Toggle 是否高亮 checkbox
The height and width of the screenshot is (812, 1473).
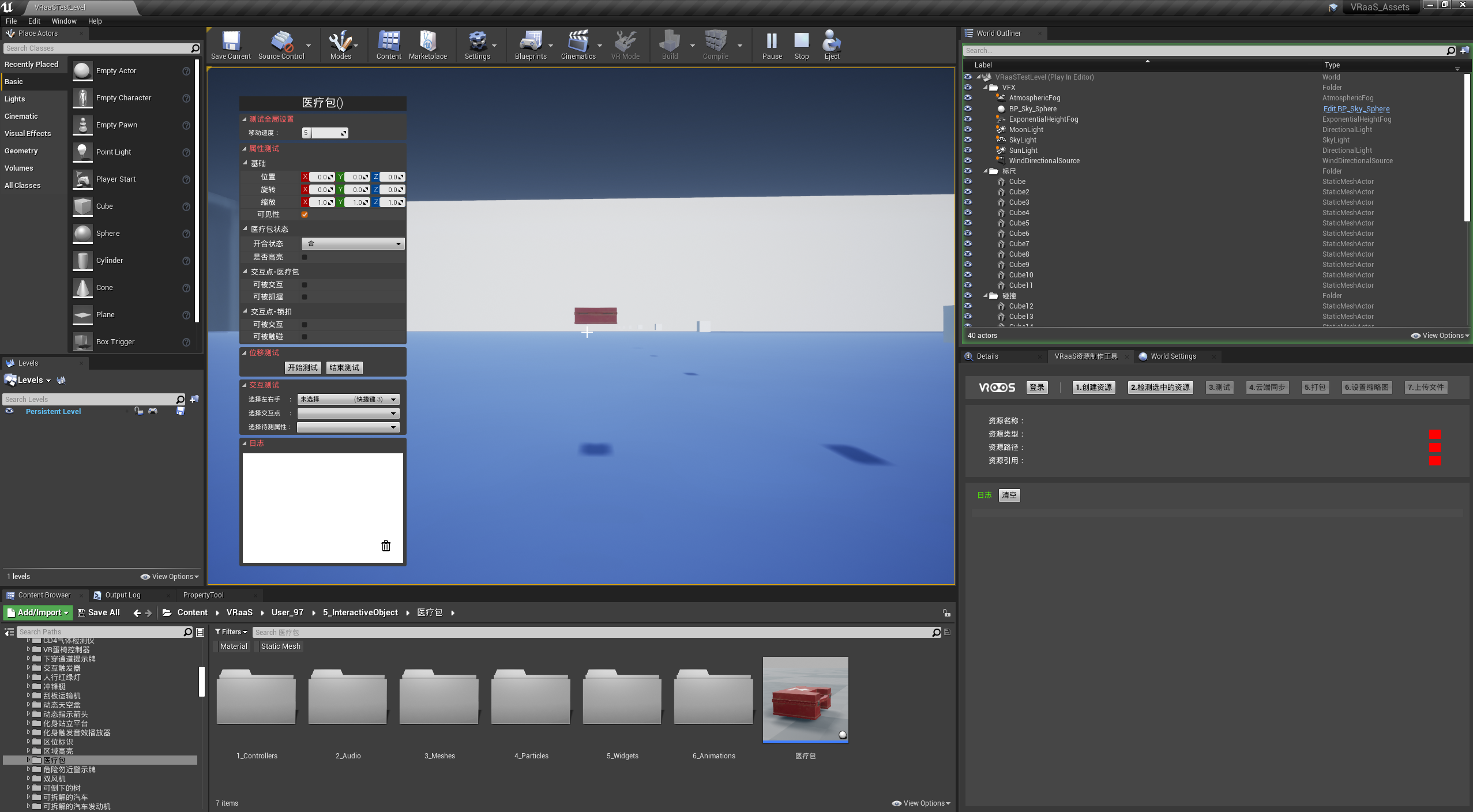pyautogui.click(x=305, y=257)
